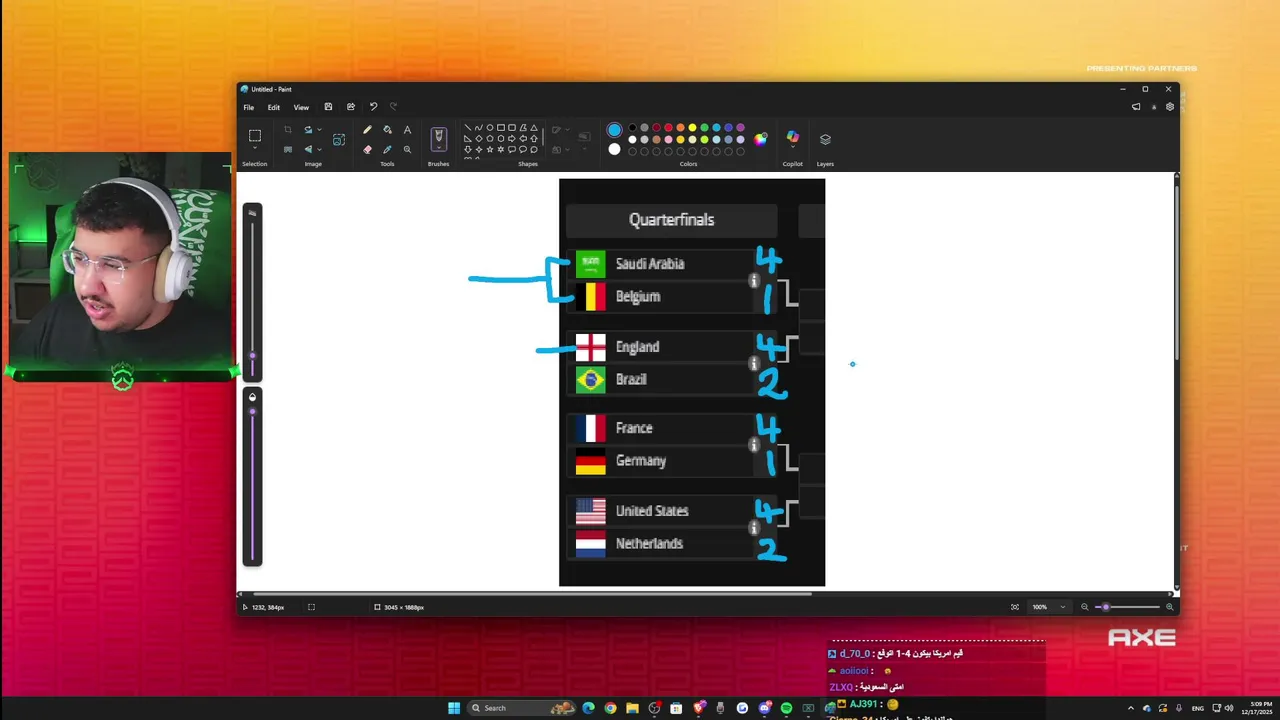1280x720 pixels.
Task: Choose the Rectangle shape
Action: (501, 127)
